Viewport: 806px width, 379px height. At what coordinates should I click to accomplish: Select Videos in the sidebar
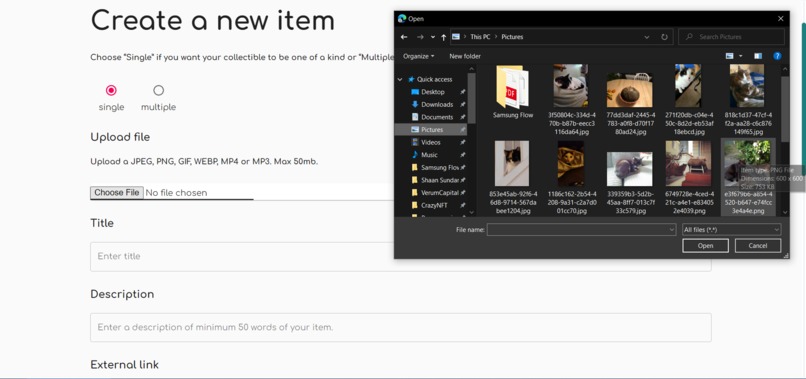[x=430, y=142]
